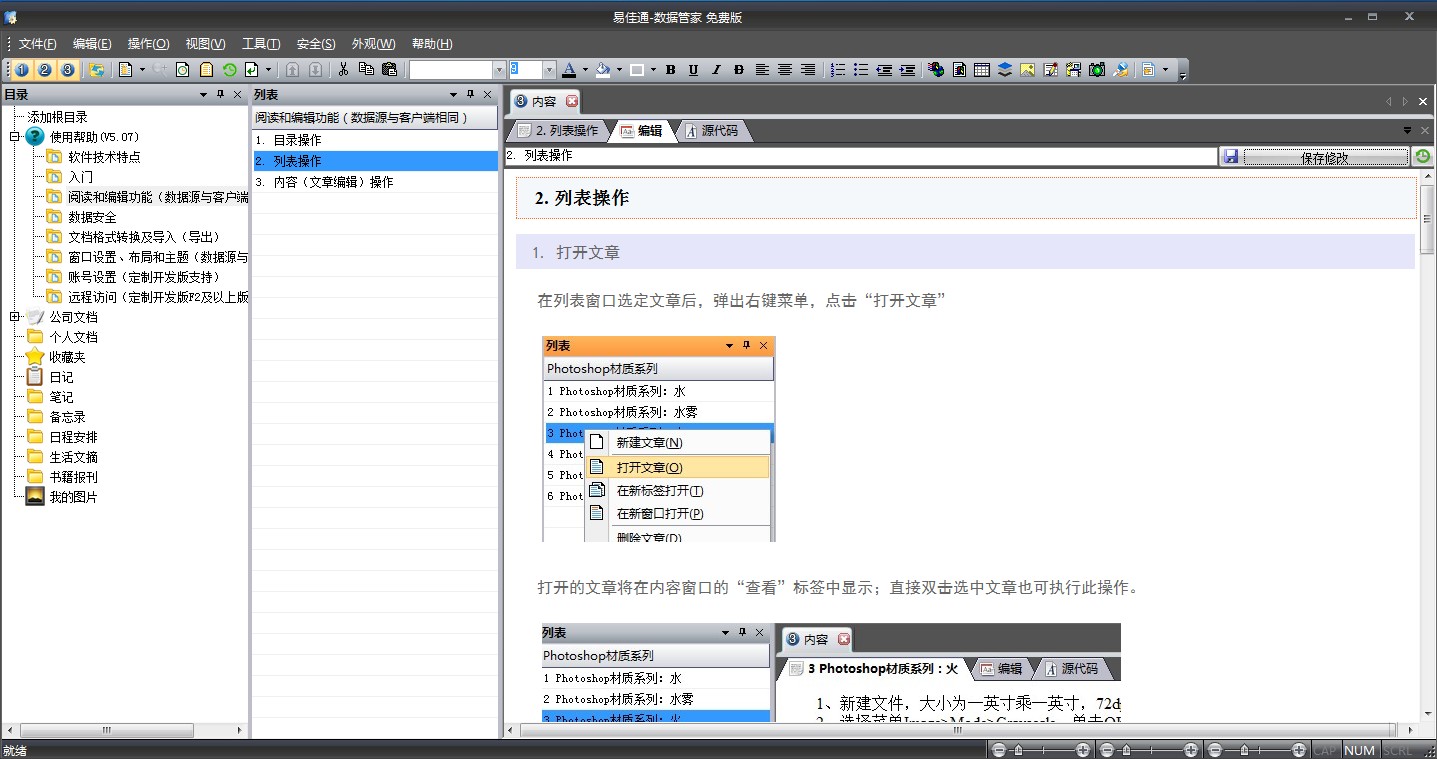Toggle window panel button 2
The height and width of the screenshot is (759, 1437).
coord(44,70)
